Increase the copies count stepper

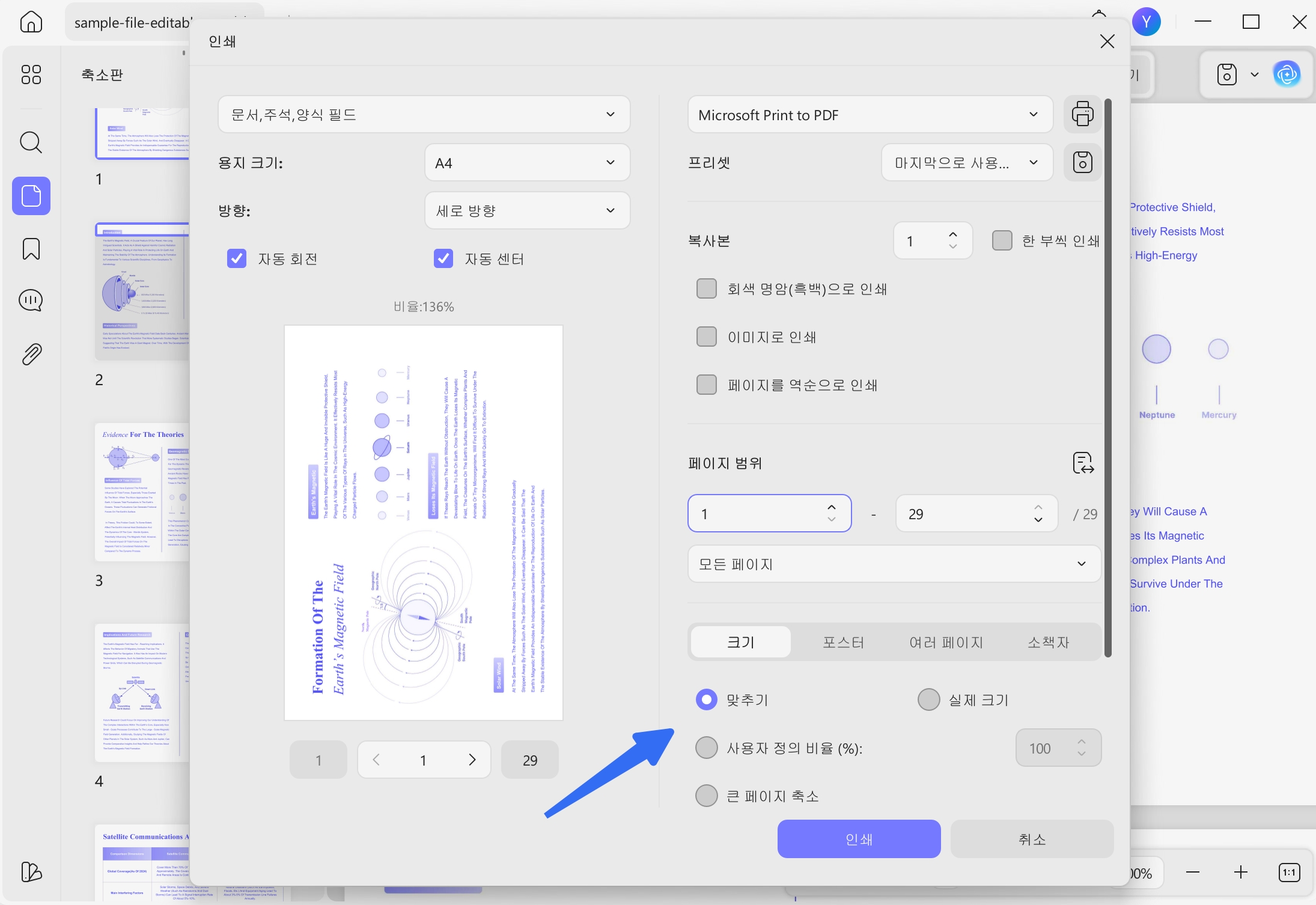(953, 234)
